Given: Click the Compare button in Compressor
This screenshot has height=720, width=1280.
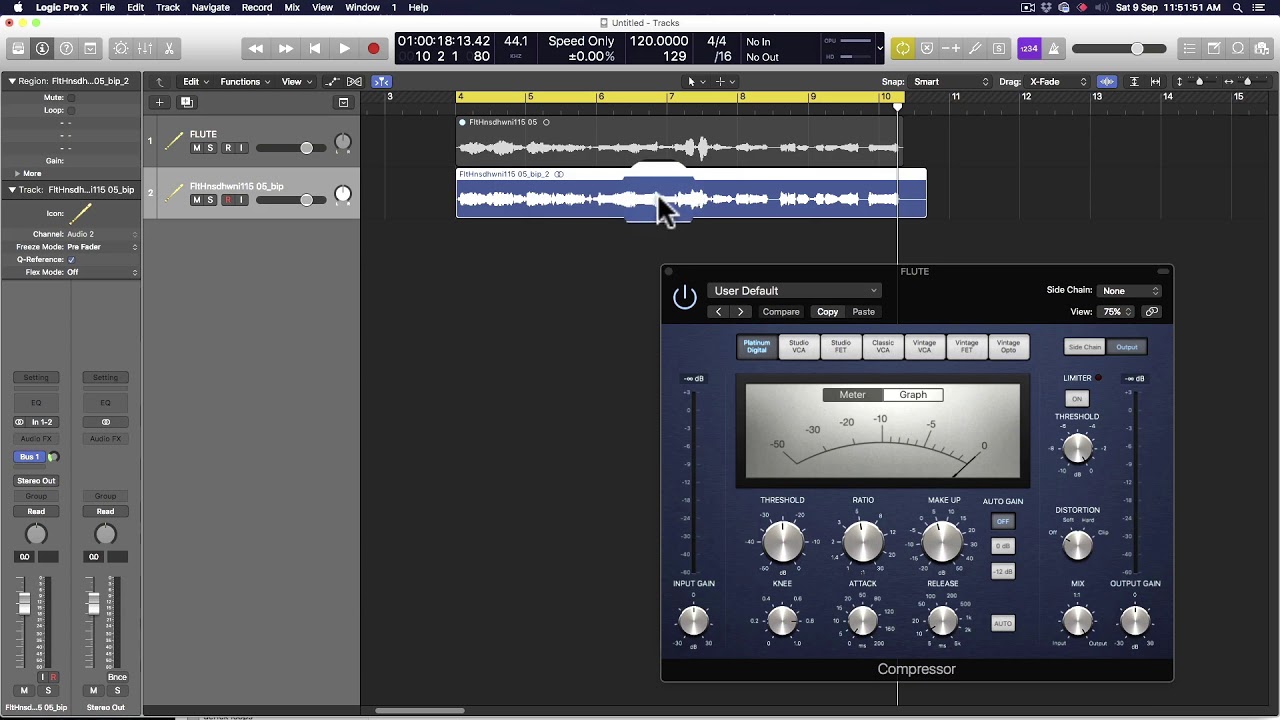Looking at the screenshot, I should pyautogui.click(x=781, y=312).
